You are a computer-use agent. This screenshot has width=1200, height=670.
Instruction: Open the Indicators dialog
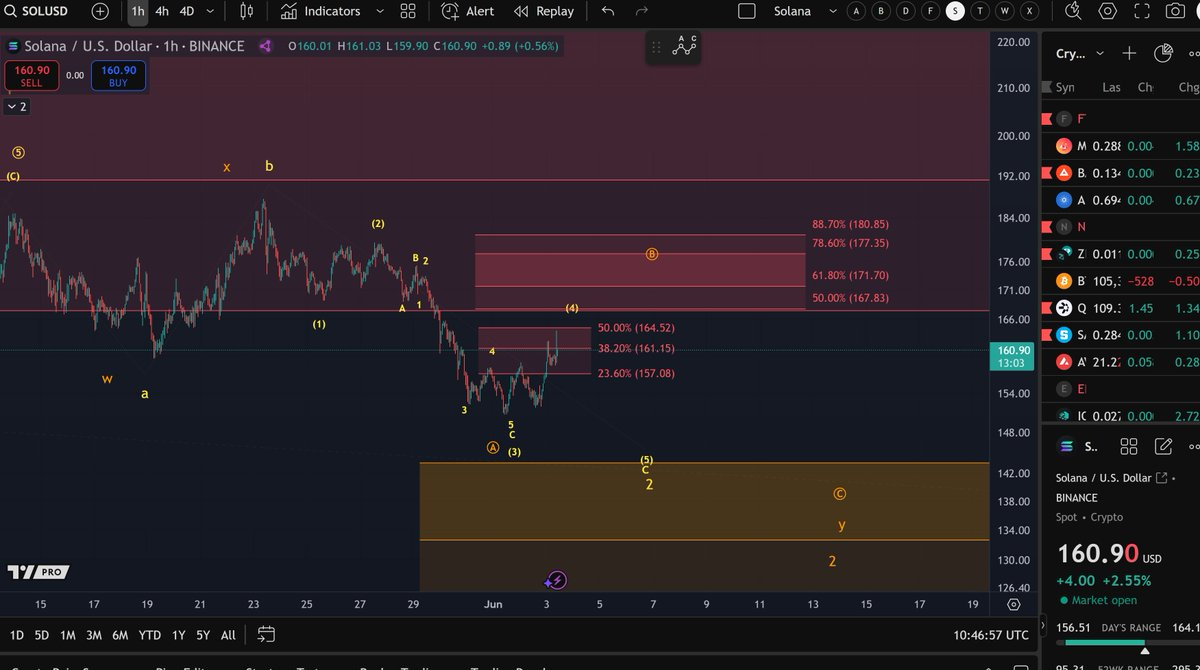point(320,11)
